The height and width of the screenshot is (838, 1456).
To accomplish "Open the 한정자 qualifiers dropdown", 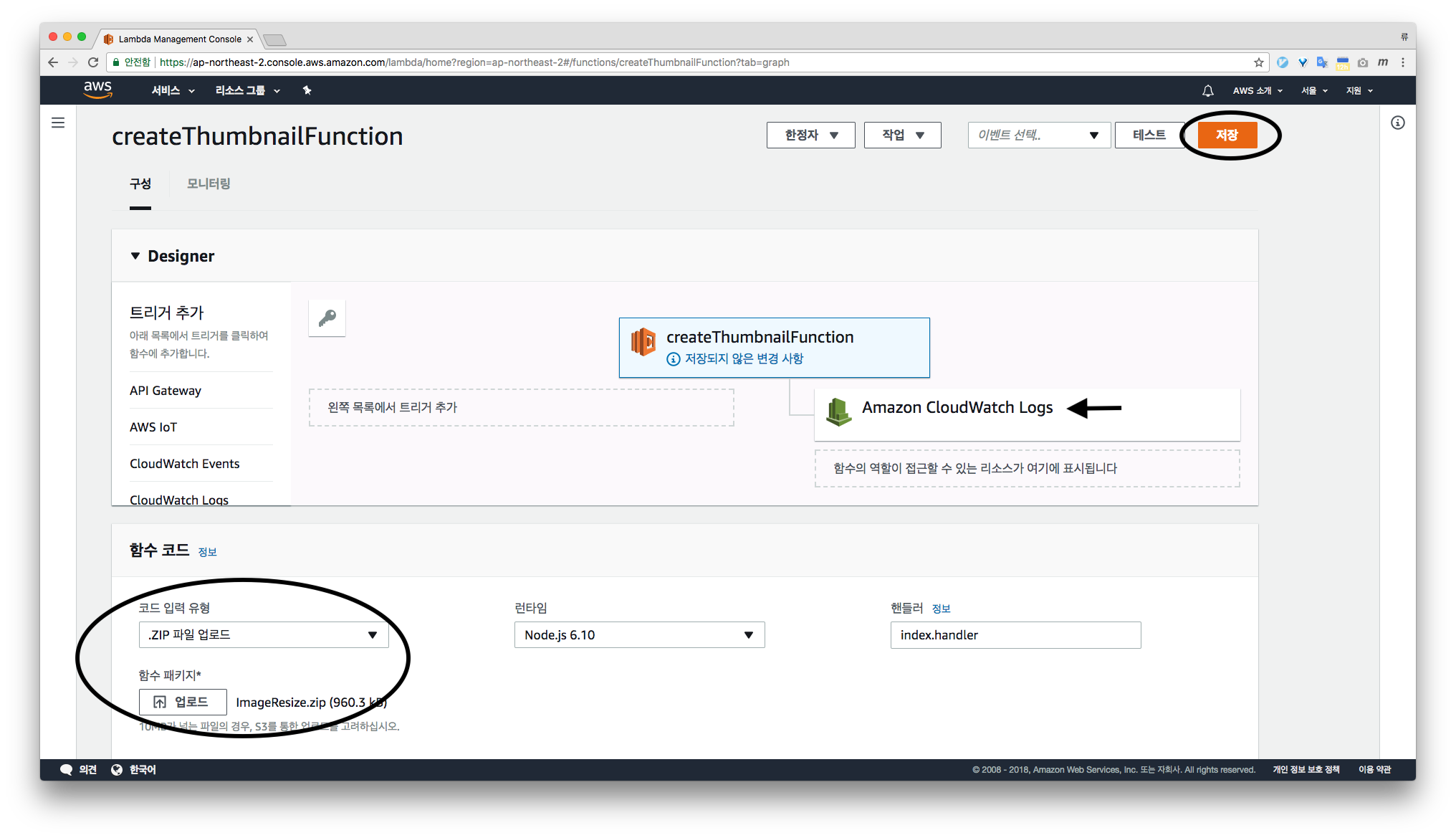I will 810,135.
